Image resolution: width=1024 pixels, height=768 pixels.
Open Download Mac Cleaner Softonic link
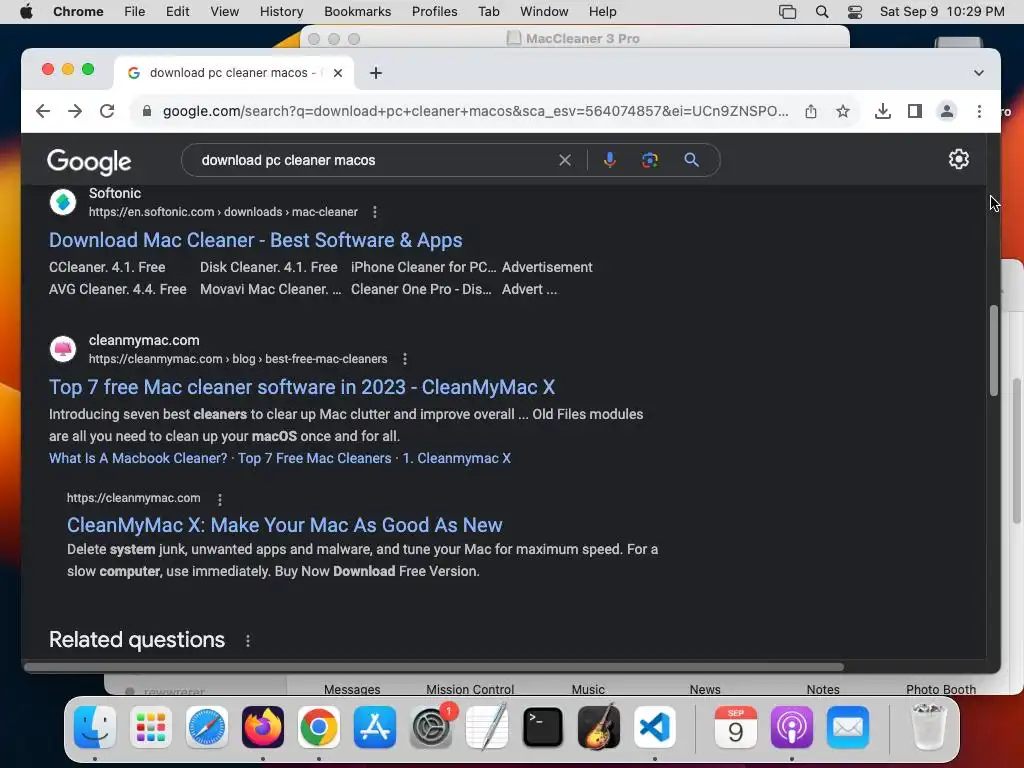point(255,240)
